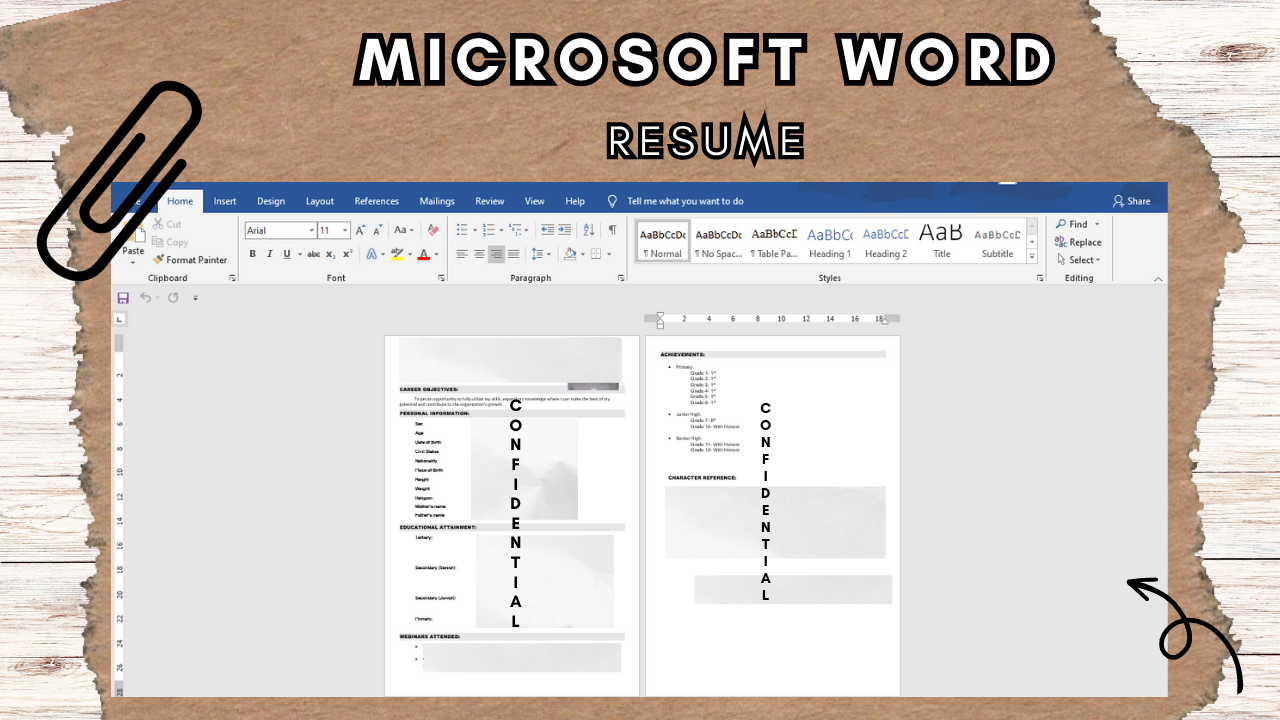Decrease paragraph indent
The width and height of the screenshot is (1280, 720).
(546, 230)
